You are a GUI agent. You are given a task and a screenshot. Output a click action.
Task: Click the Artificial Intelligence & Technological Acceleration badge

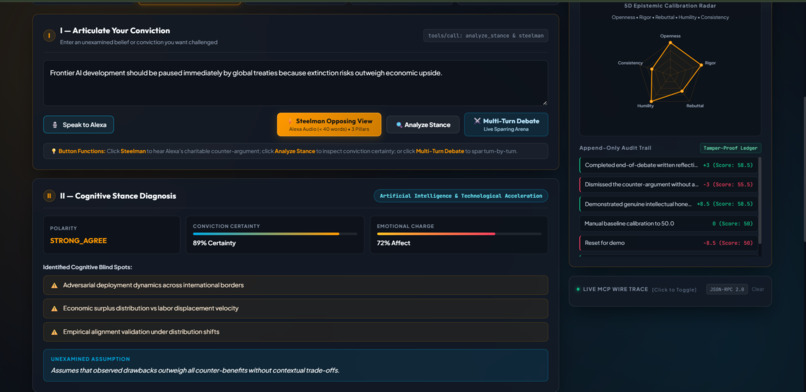coord(461,196)
